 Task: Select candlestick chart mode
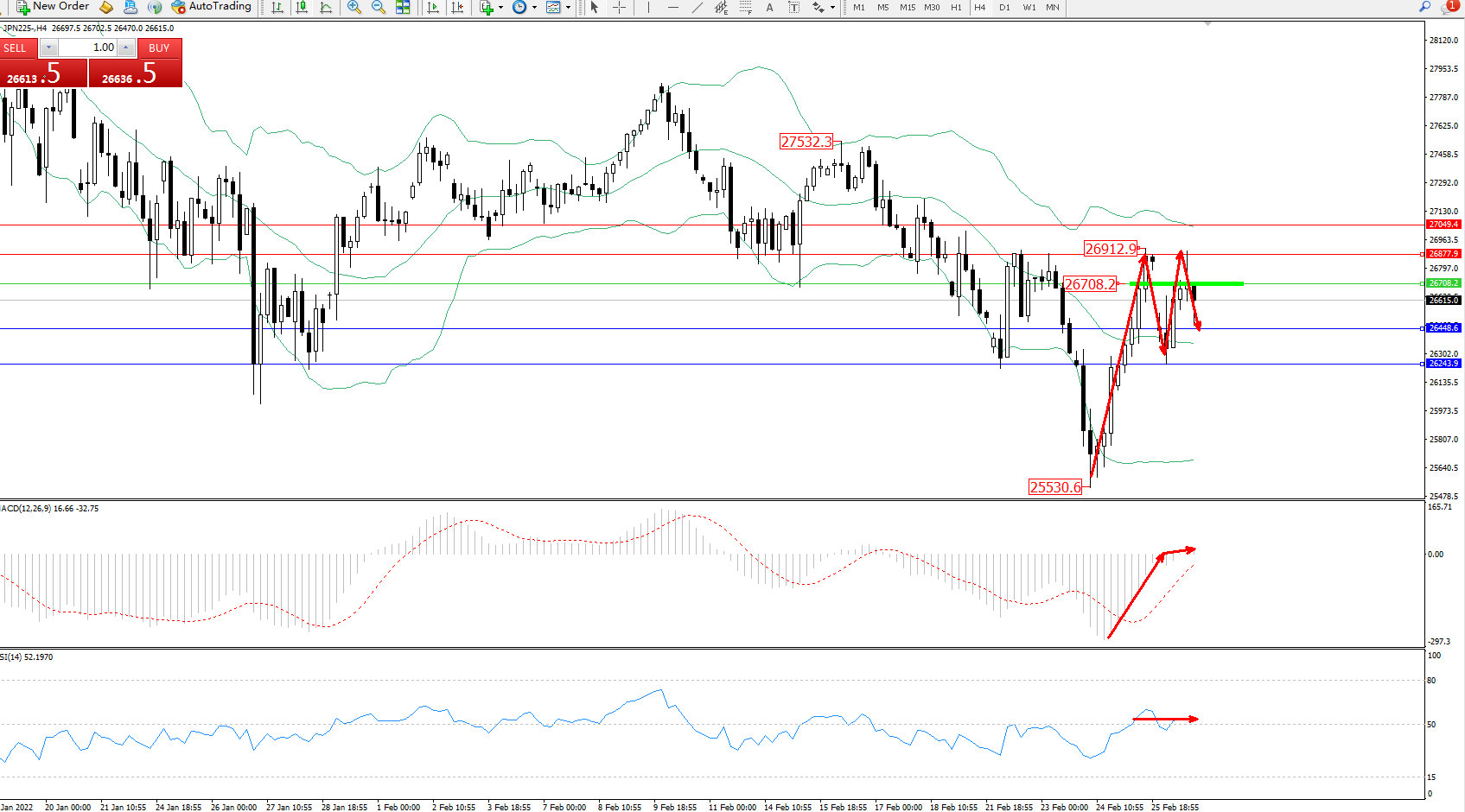pyautogui.click(x=302, y=7)
